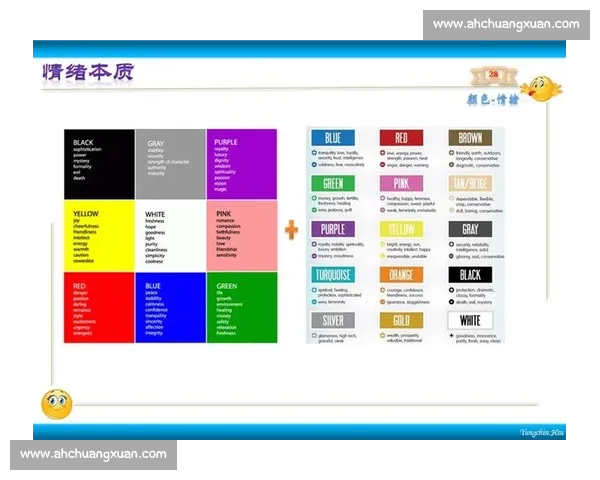Click the BROWN label banner in the right chart

point(469,138)
